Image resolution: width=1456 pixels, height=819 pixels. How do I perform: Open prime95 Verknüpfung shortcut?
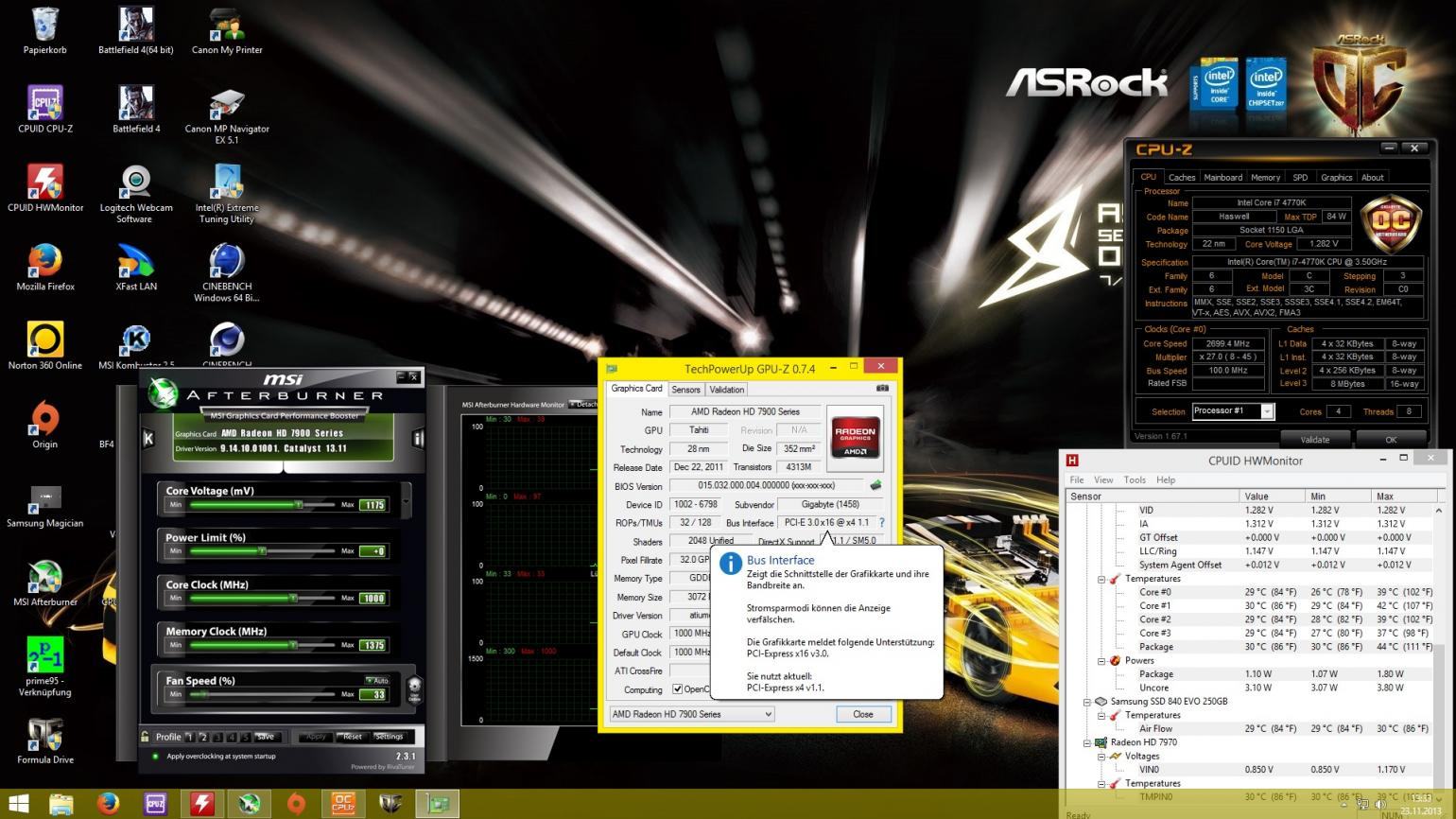(x=44, y=667)
